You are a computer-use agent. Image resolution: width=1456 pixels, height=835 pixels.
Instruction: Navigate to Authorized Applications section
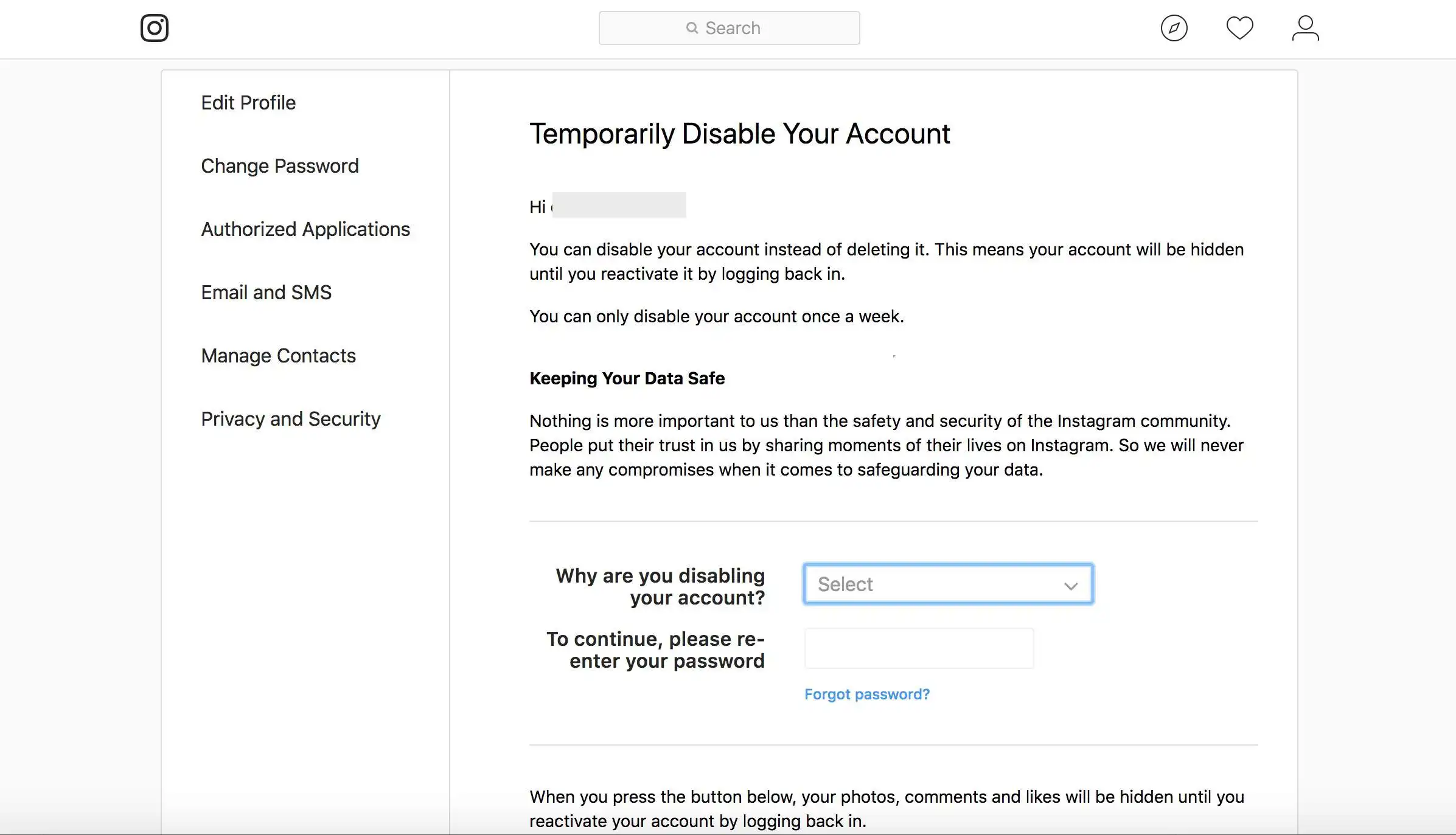click(305, 228)
